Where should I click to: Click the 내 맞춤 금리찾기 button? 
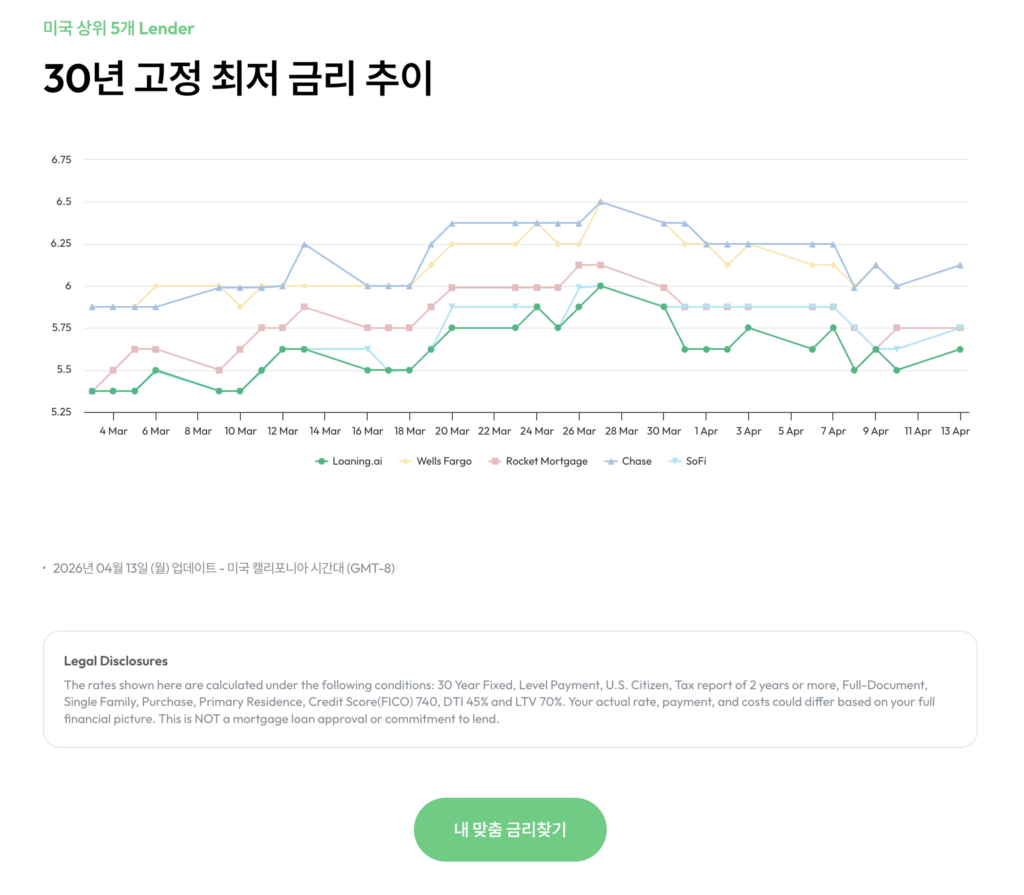click(x=510, y=829)
